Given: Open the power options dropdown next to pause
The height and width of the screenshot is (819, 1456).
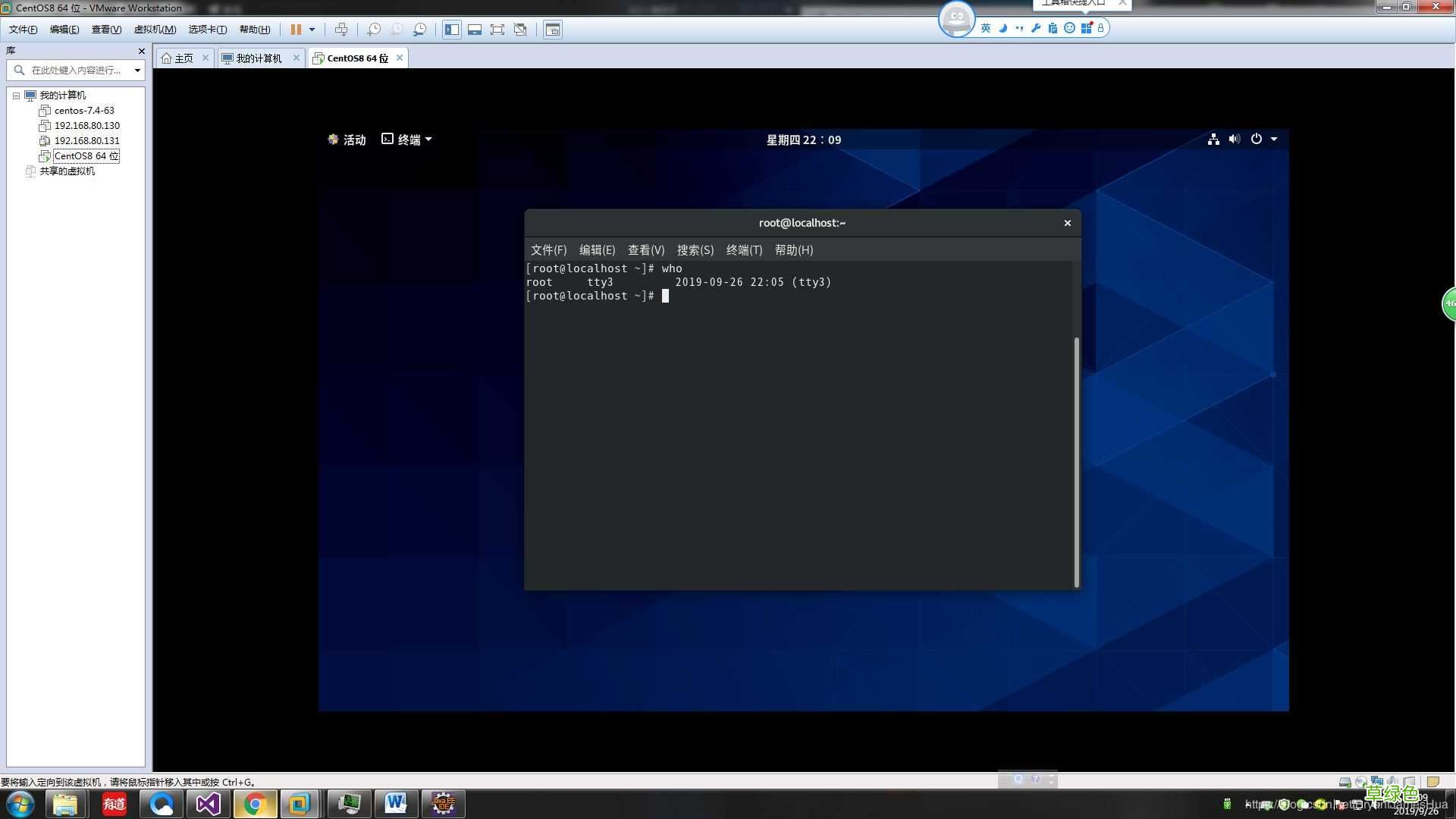Looking at the screenshot, I should coord(312,30).
